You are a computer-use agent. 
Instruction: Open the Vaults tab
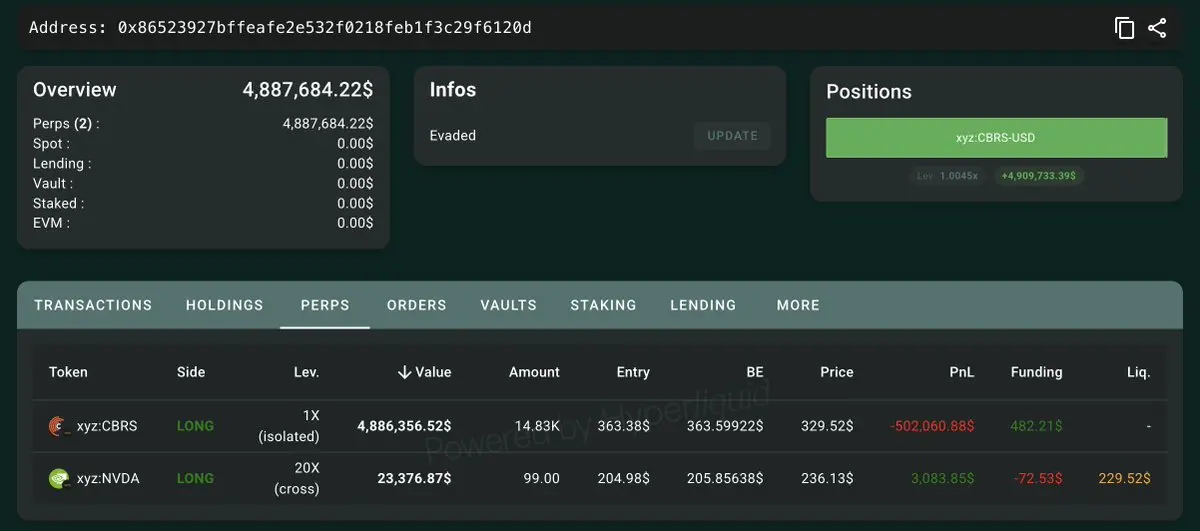click(508, 305)
